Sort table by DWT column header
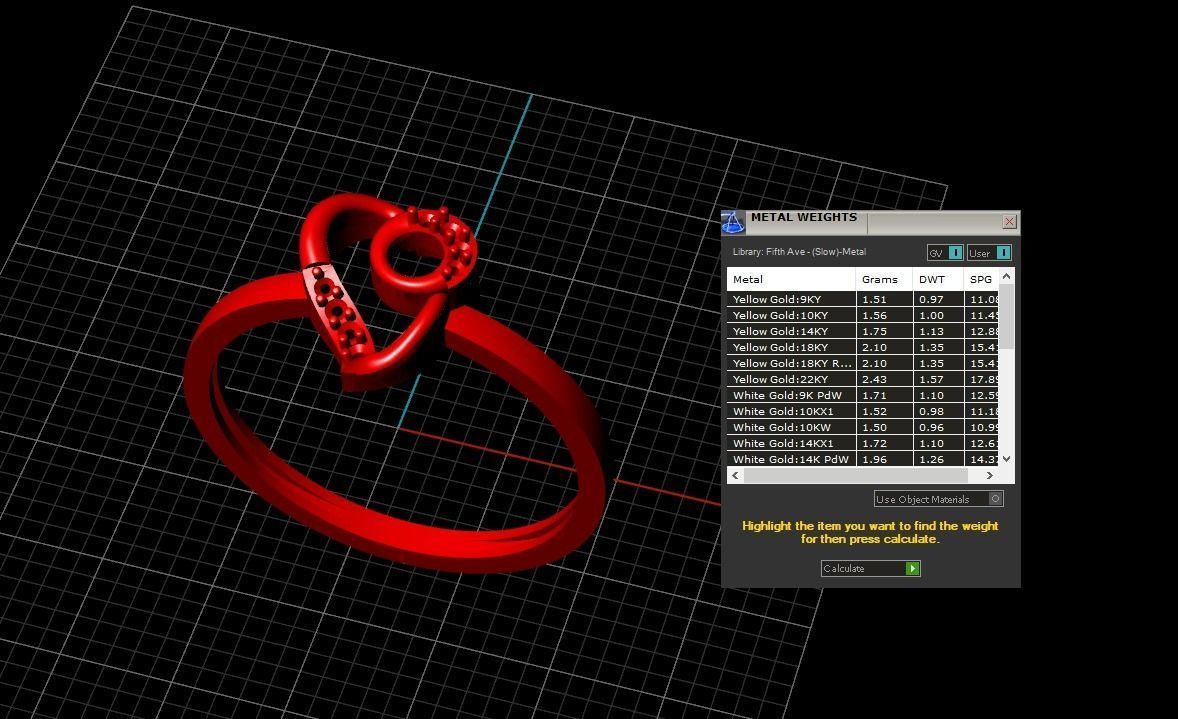The image size is (1178, 719). pos(938,279)
